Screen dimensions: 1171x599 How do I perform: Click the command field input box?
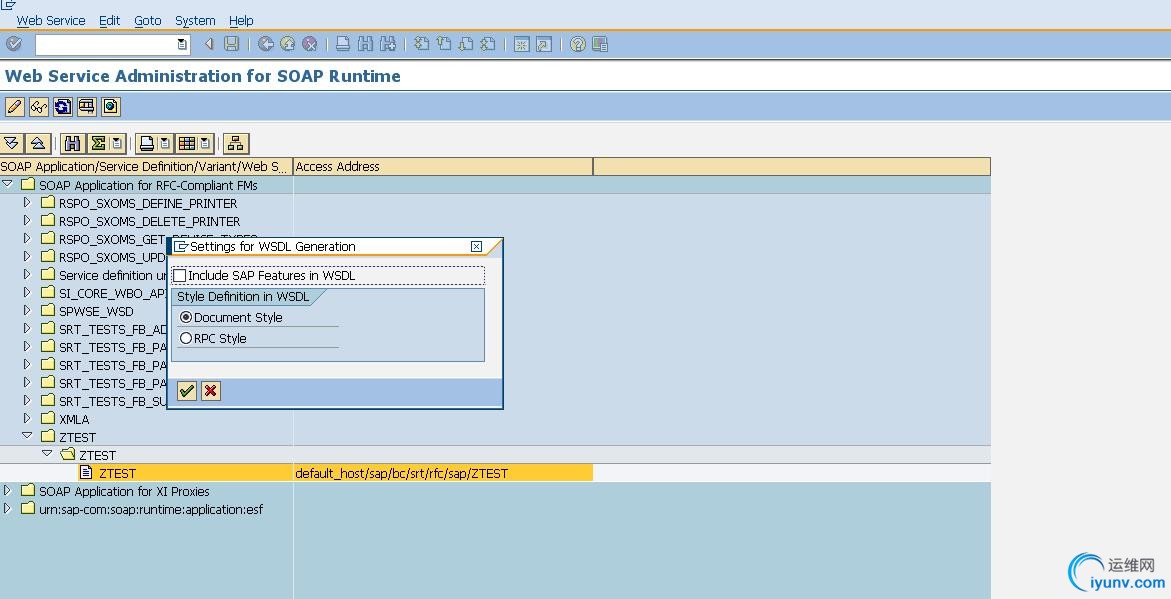click(x=105, y=44)
